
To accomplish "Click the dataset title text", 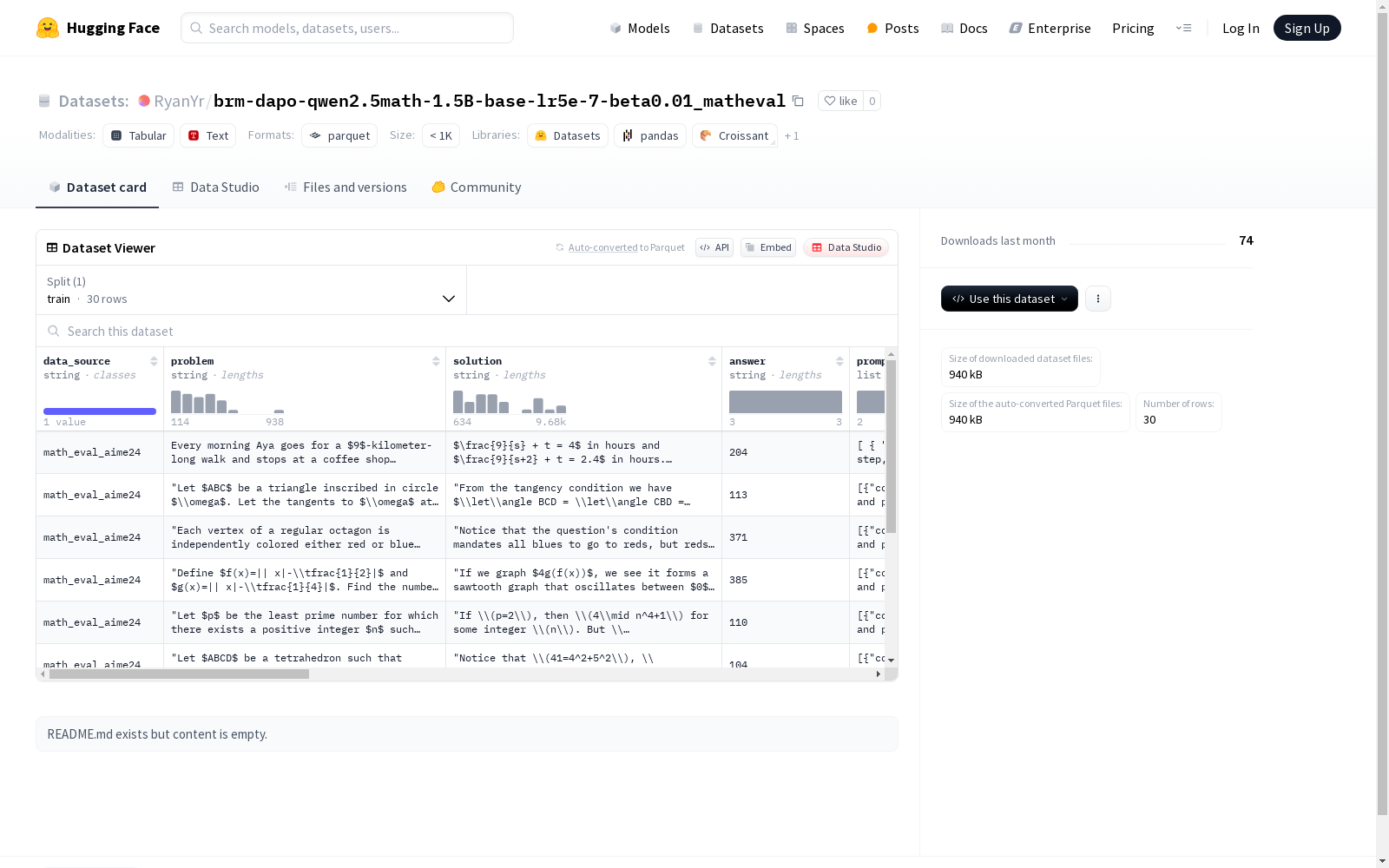I will pyautogui.click(x=499, y=101).
